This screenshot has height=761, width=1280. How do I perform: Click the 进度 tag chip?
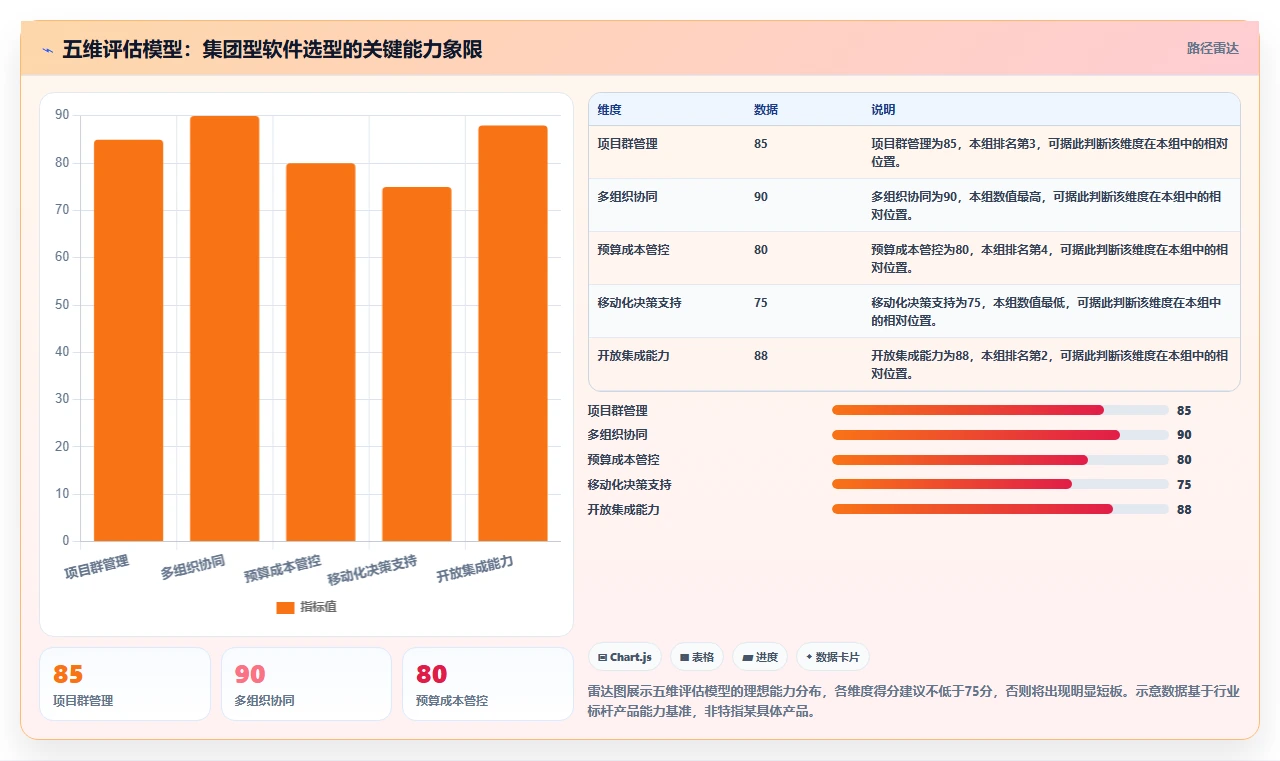point(759,657)
